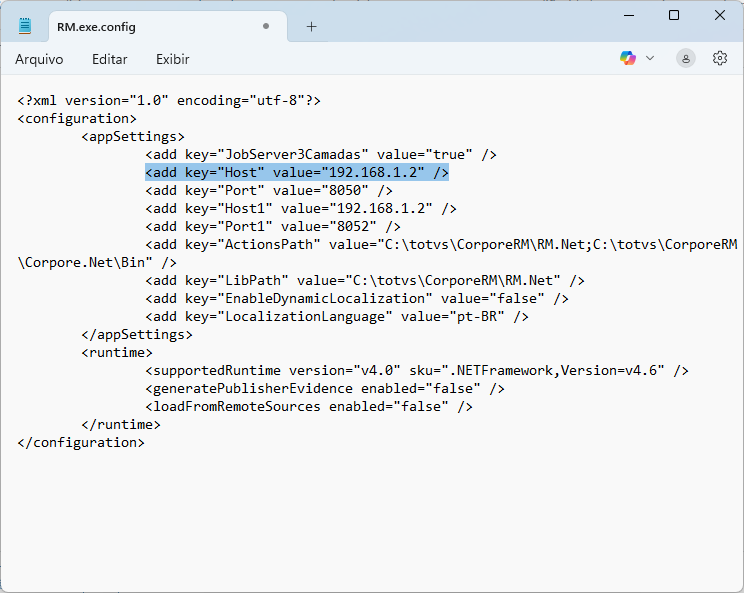The image size is (744, 593).
Task: Add a new tab with plus icon
Action: point(311,27)
